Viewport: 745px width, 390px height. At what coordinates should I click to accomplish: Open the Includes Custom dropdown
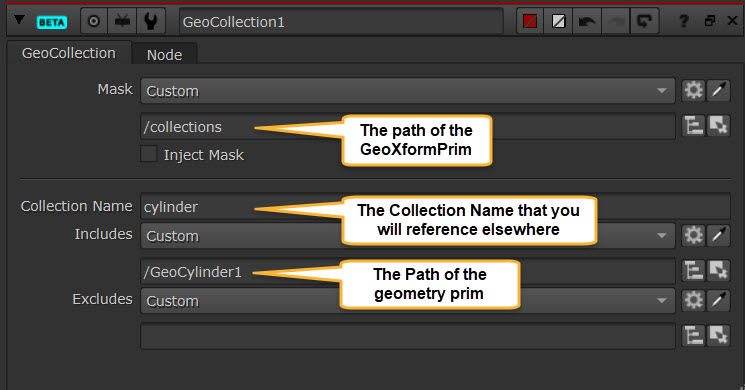(407, 236)
